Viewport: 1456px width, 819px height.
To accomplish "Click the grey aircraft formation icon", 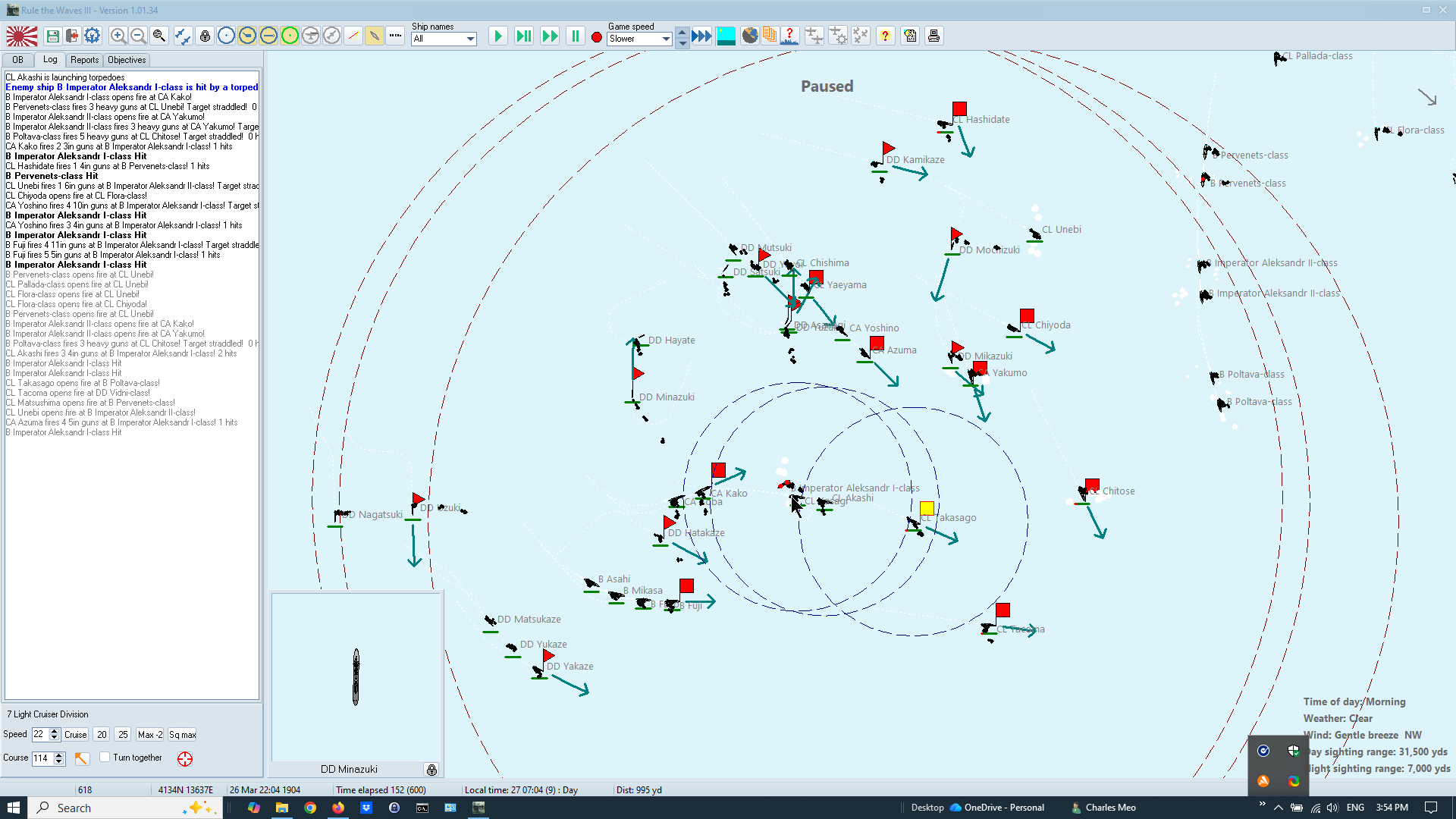I will (861, 36).
